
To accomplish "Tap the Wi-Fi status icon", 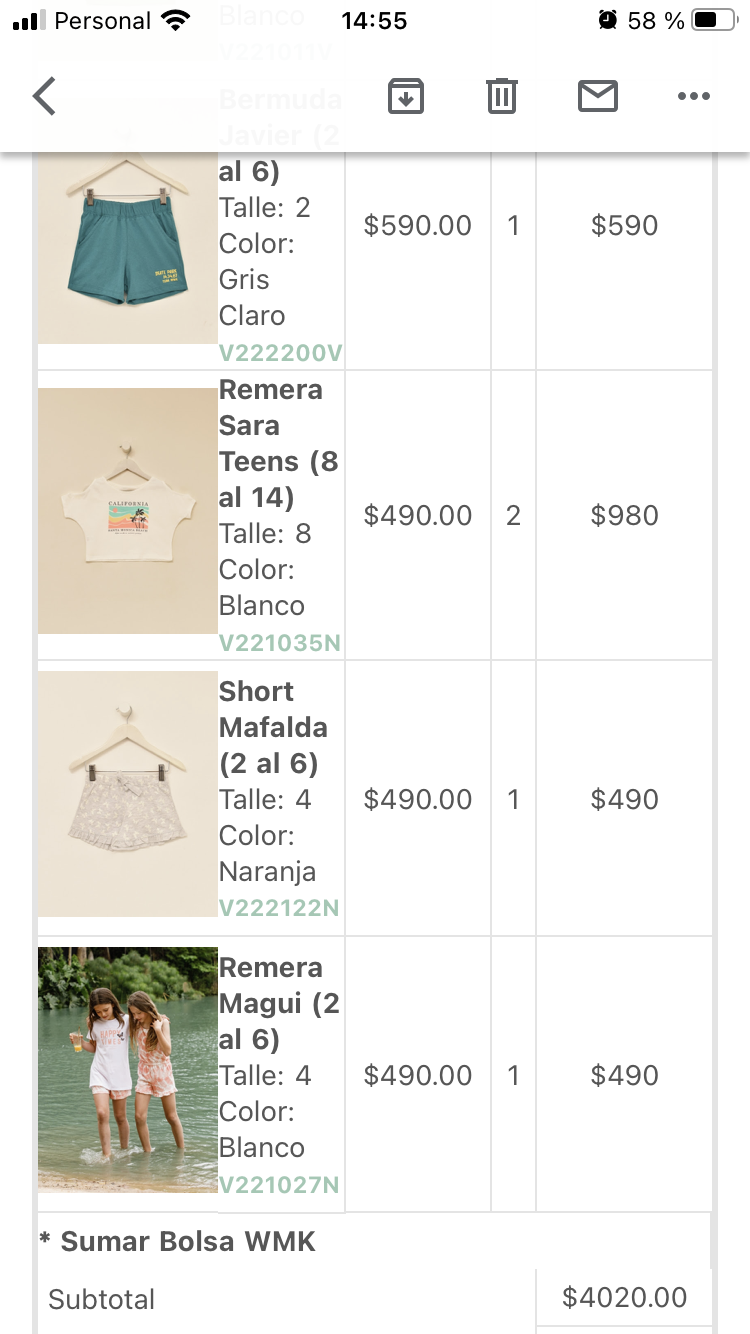I will tap(176, 20).
